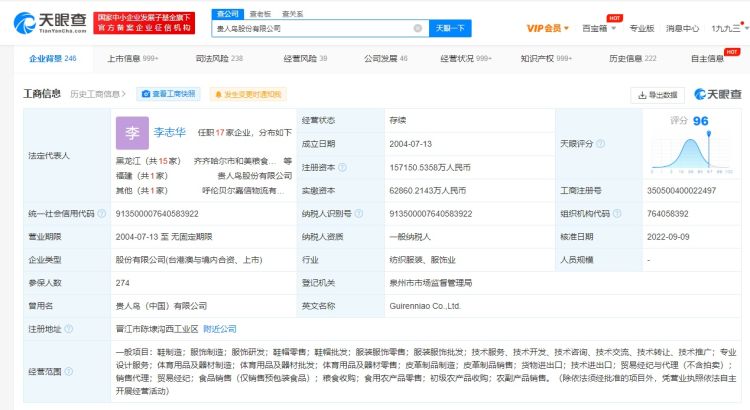Click the 天眼查 logo in header
This screenshot has height=410, width=750.
tap(48, 20)
